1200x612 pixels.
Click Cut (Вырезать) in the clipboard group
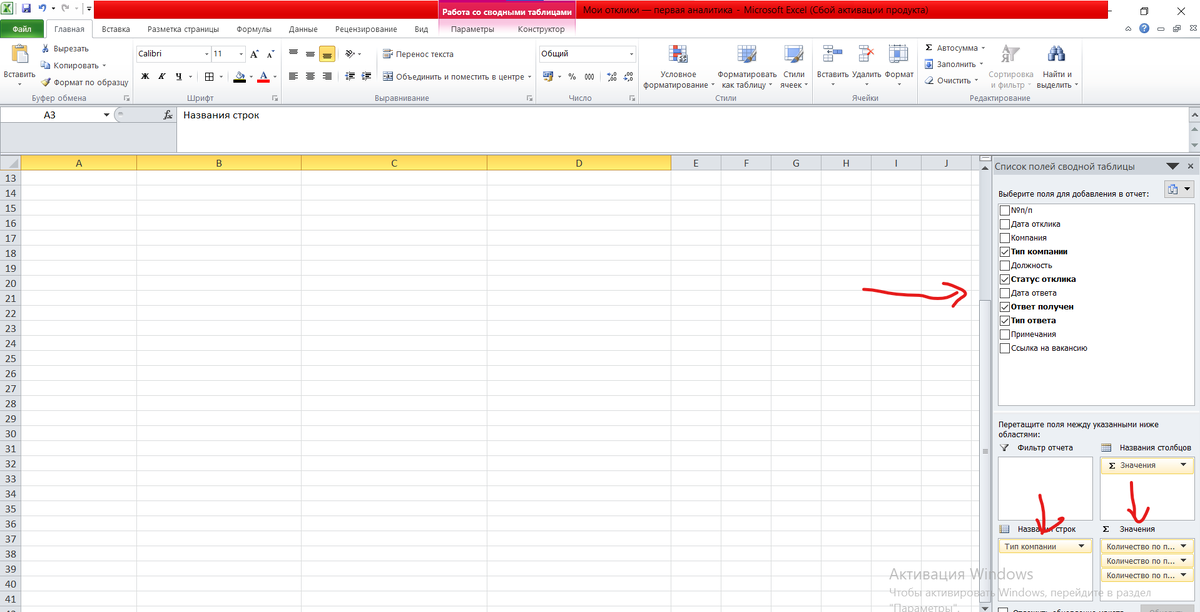tap(65, 49)
